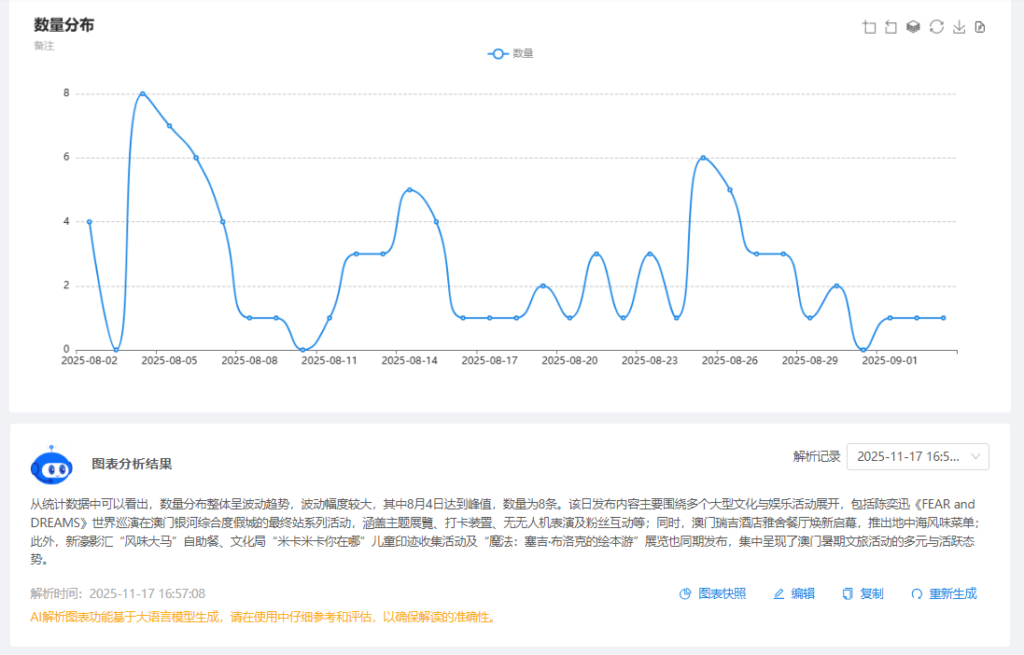Click the last data point on the line
Viewport: 1024px width, 655px height.
943,318
